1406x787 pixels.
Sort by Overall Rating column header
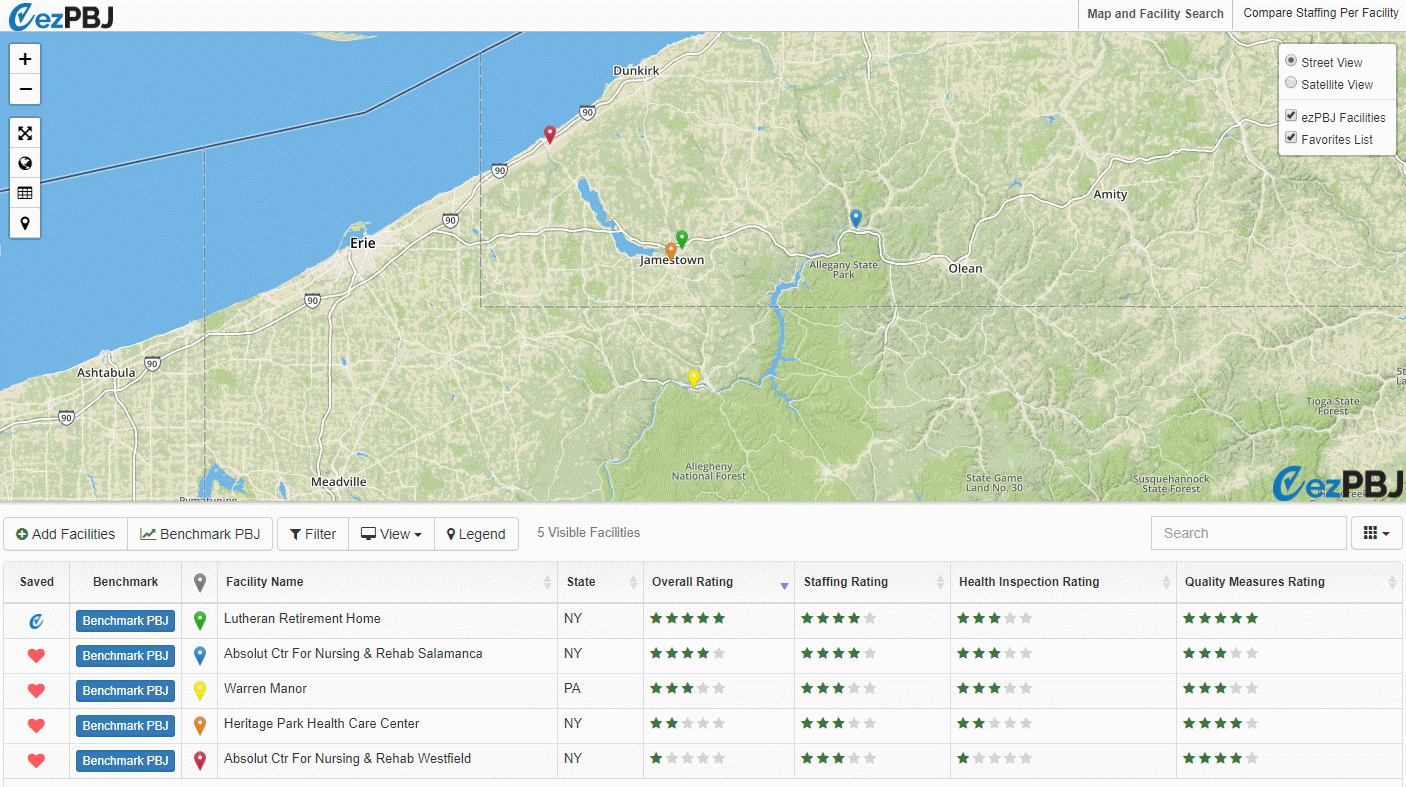point(692,582)
